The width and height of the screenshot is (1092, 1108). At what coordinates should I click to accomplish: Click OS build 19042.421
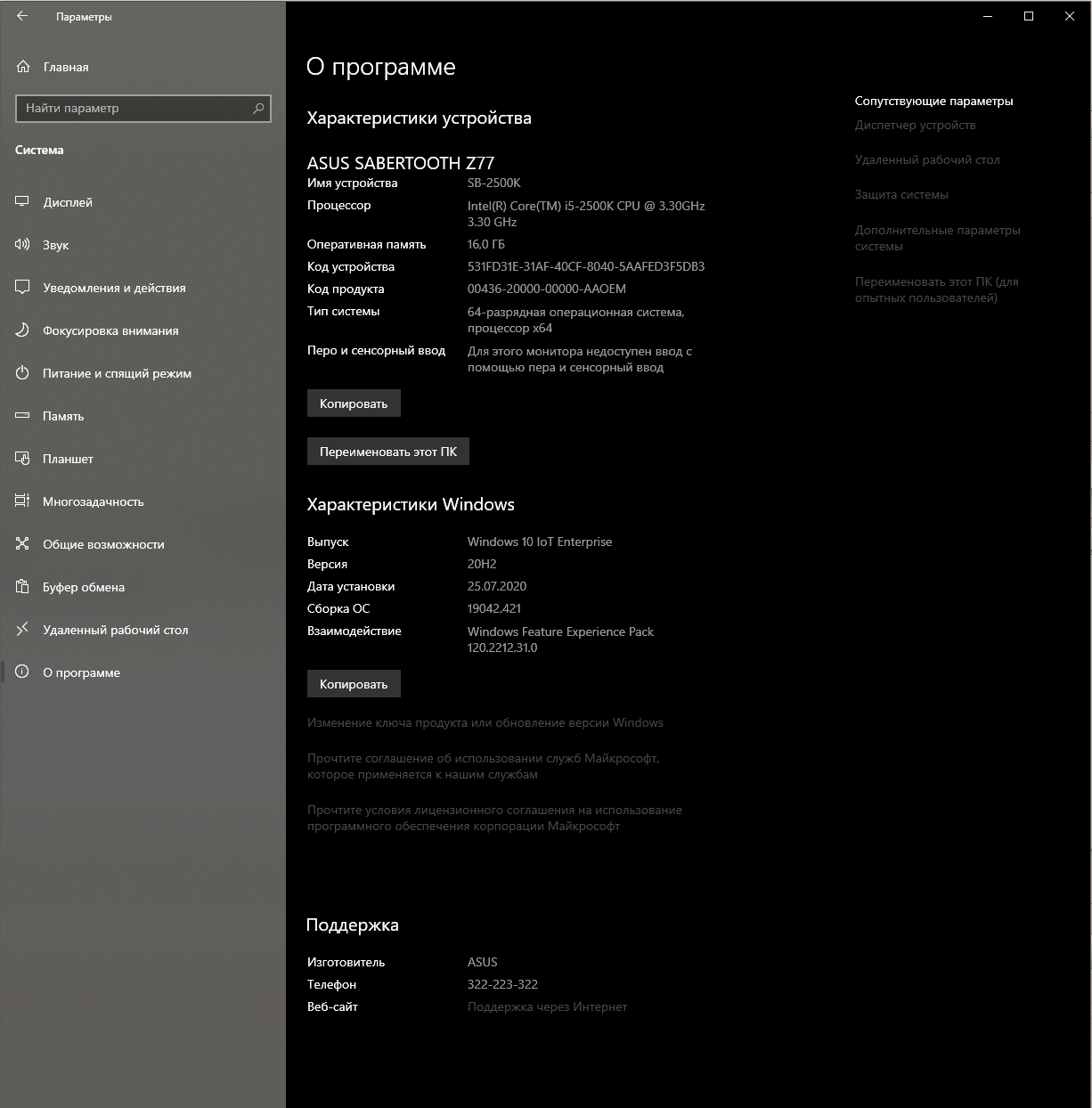pos(494,609)
